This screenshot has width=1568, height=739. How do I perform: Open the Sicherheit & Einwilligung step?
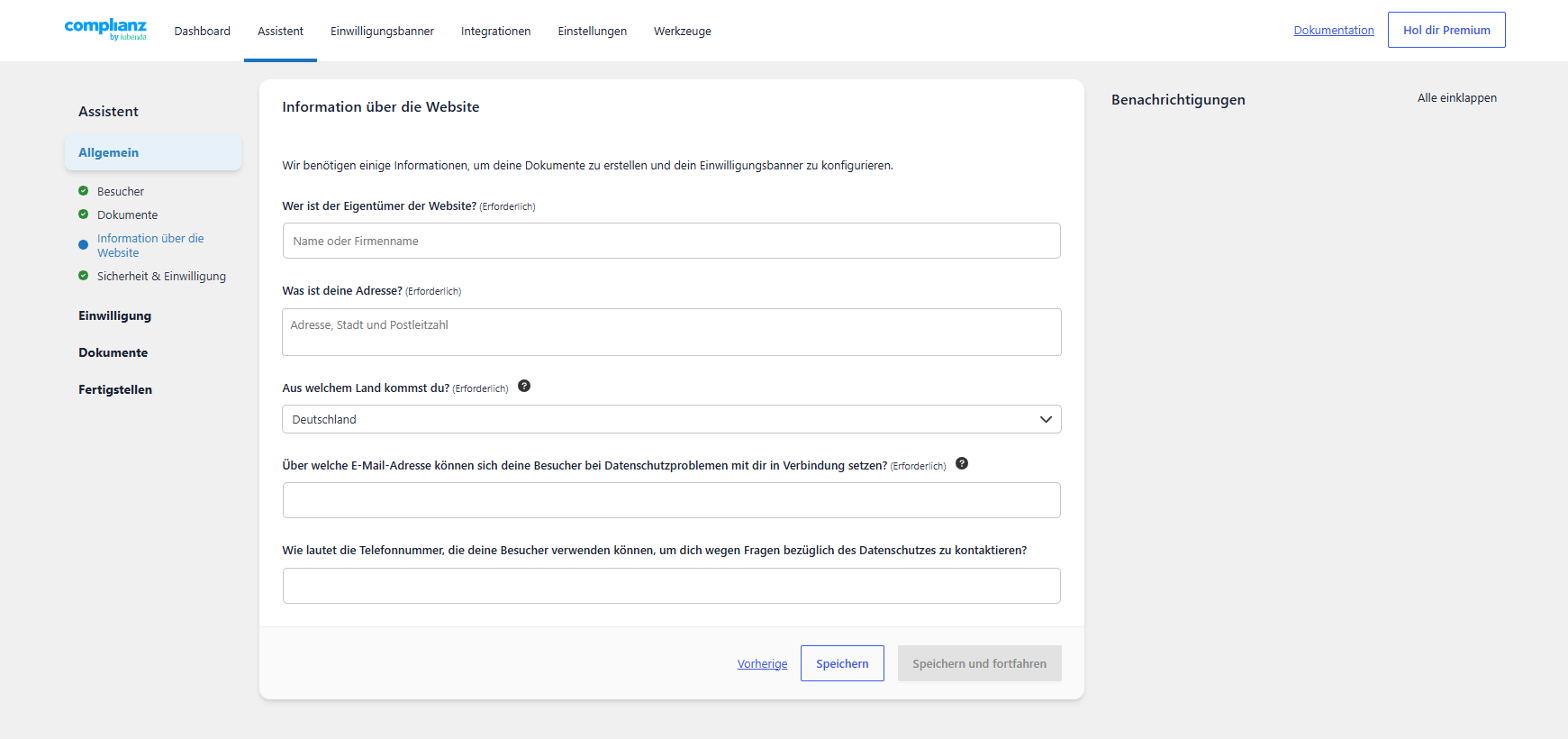click(x=161, y=276)
